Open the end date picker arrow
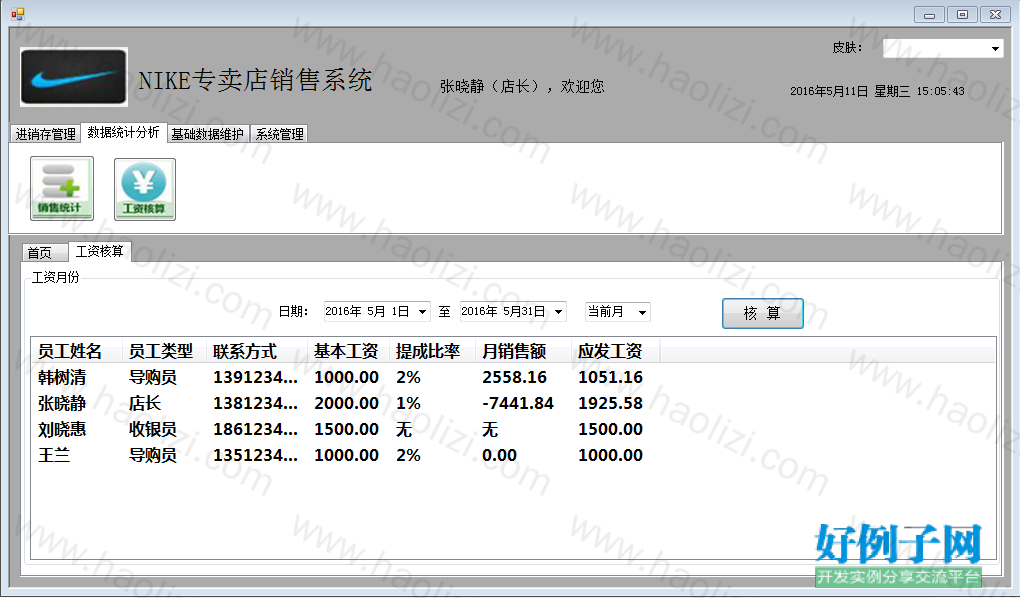Viewport: 1020px width, 598px height. pos(558,312)
